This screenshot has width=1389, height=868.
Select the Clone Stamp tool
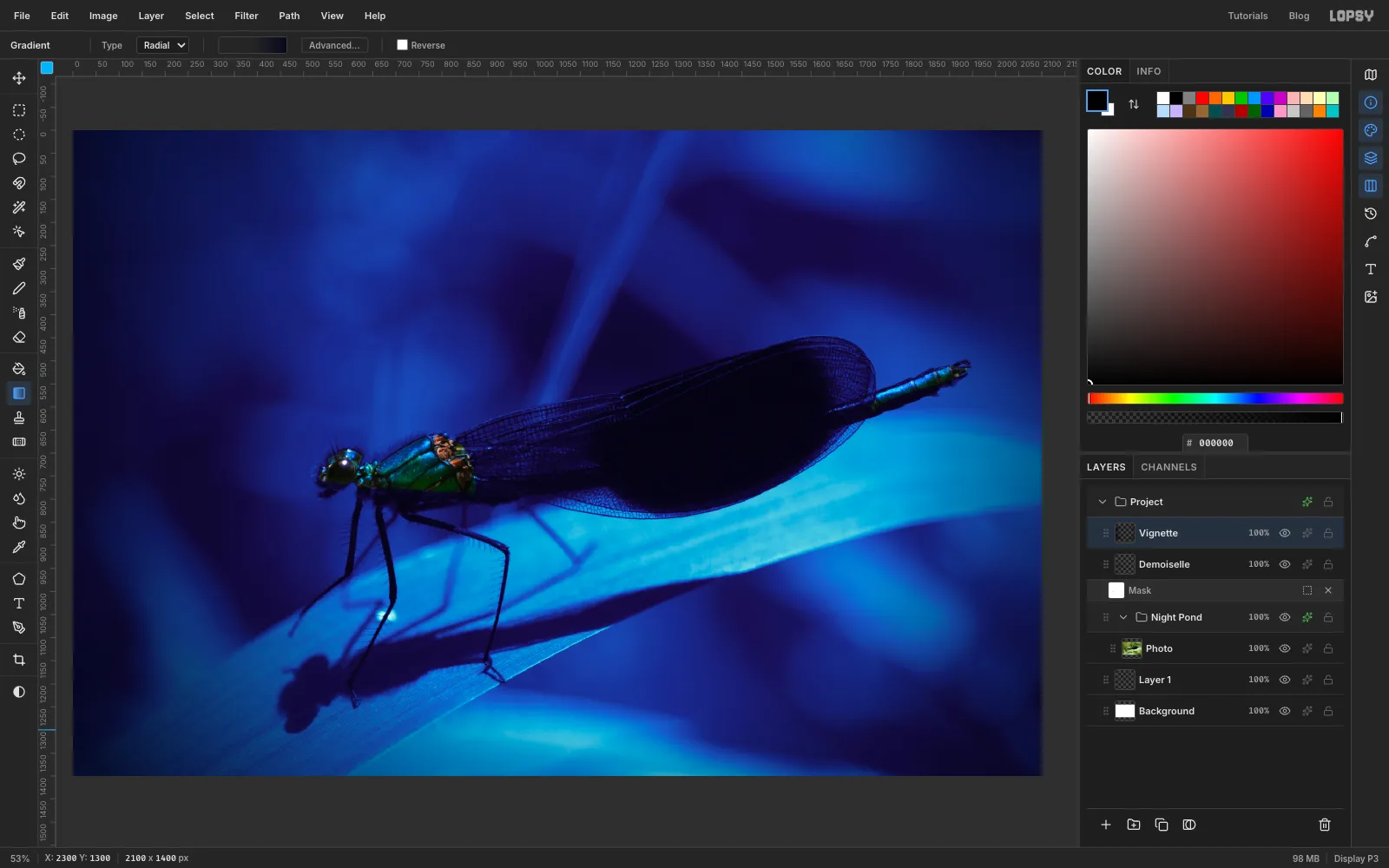(x=19, y=418)
